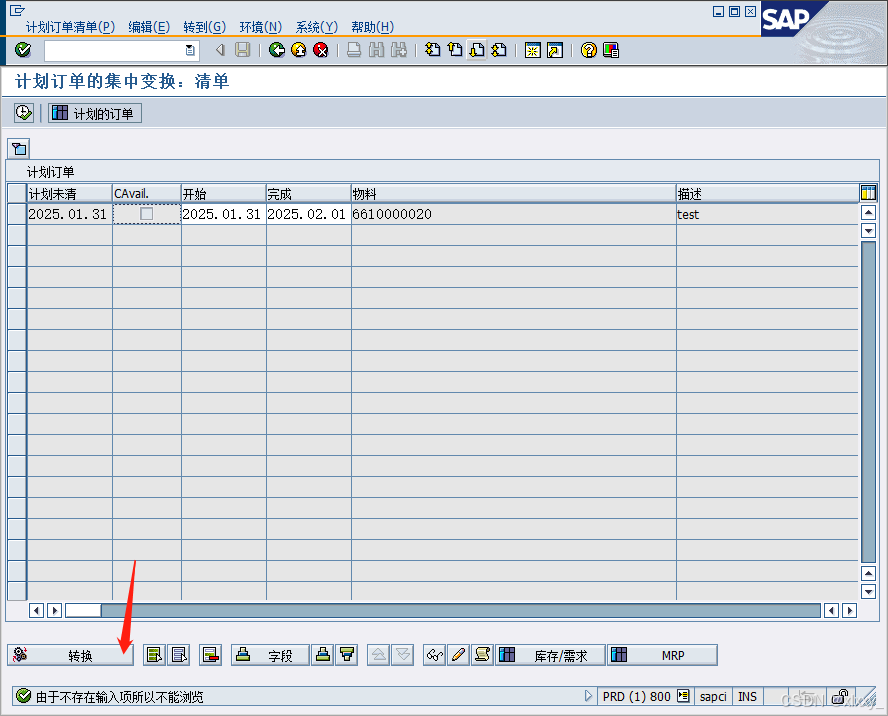Click the 计划未清 column header

(x=70, y=193)
